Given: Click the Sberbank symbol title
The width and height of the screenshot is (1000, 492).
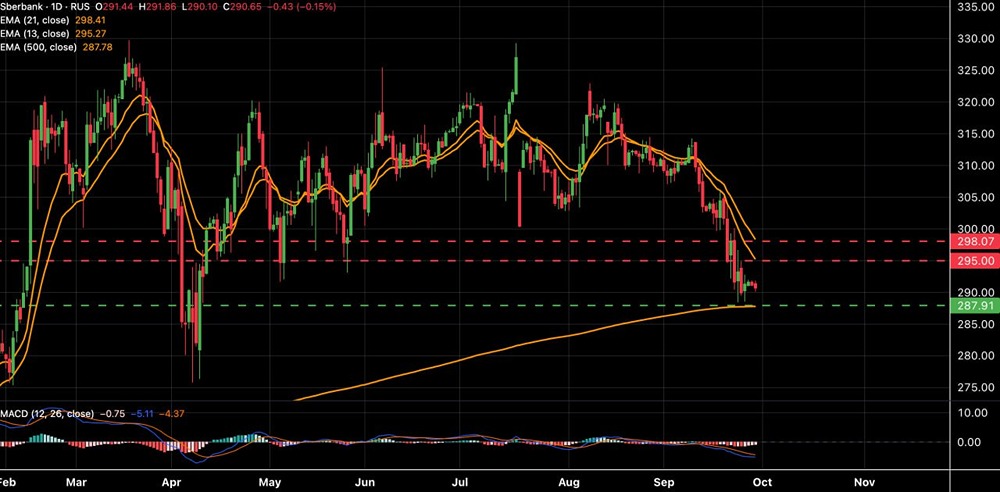Looking at the screenshot, I should point(24,6).
